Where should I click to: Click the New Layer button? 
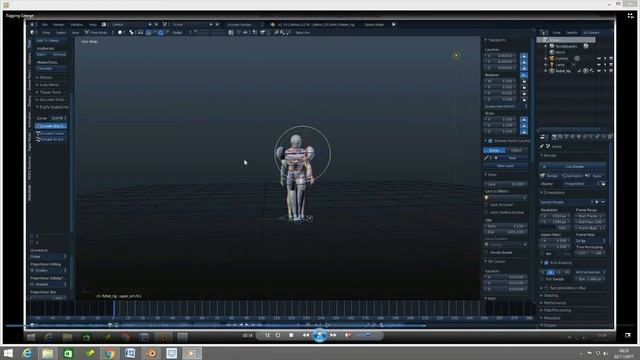click(505, 166)
